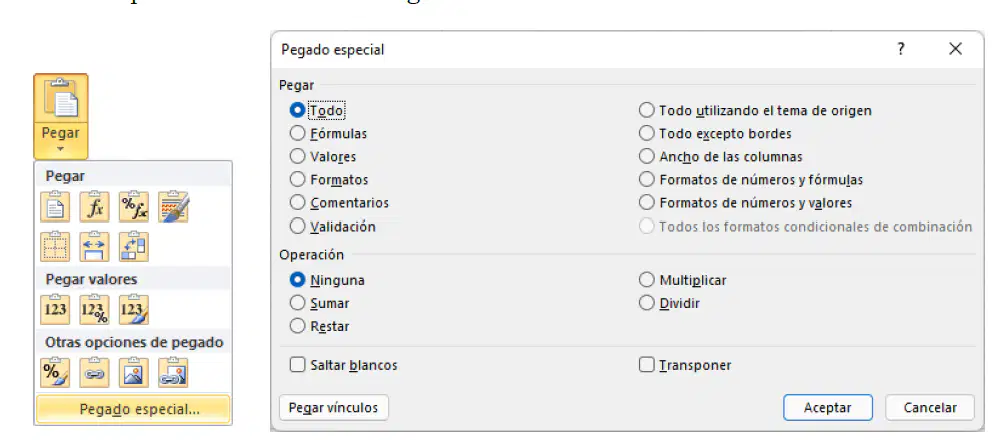Choose the Ancho de las columnas option
994x440 pixels.
point(721,157)
